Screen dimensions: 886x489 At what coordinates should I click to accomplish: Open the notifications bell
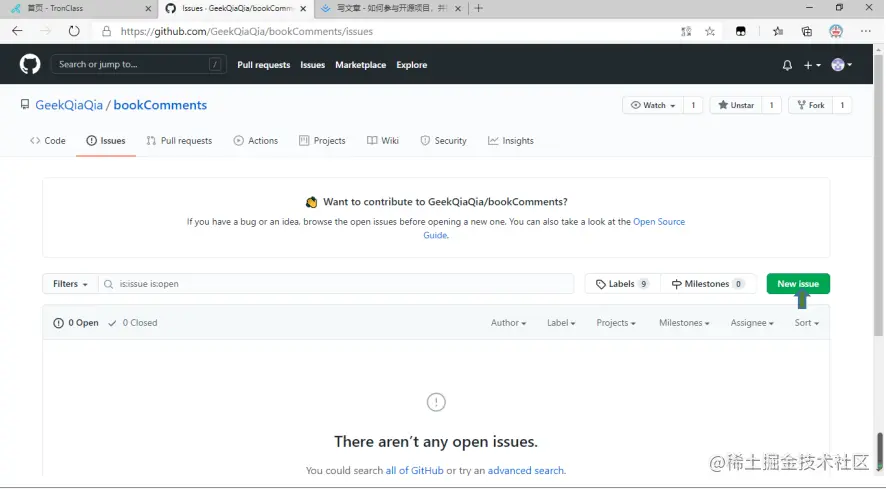[787, 65]
